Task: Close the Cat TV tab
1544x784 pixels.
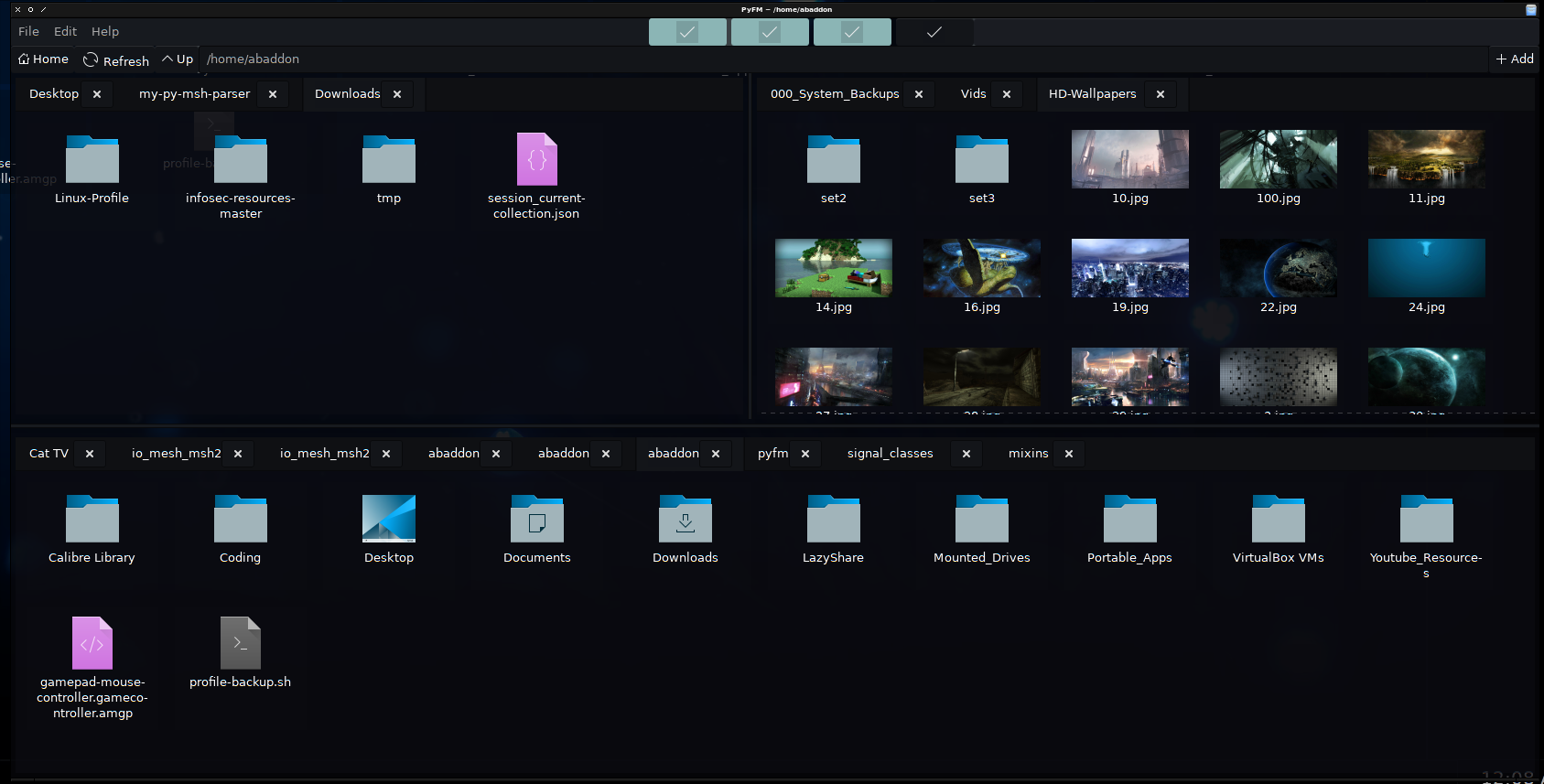Action: click(x=90, y=454)
